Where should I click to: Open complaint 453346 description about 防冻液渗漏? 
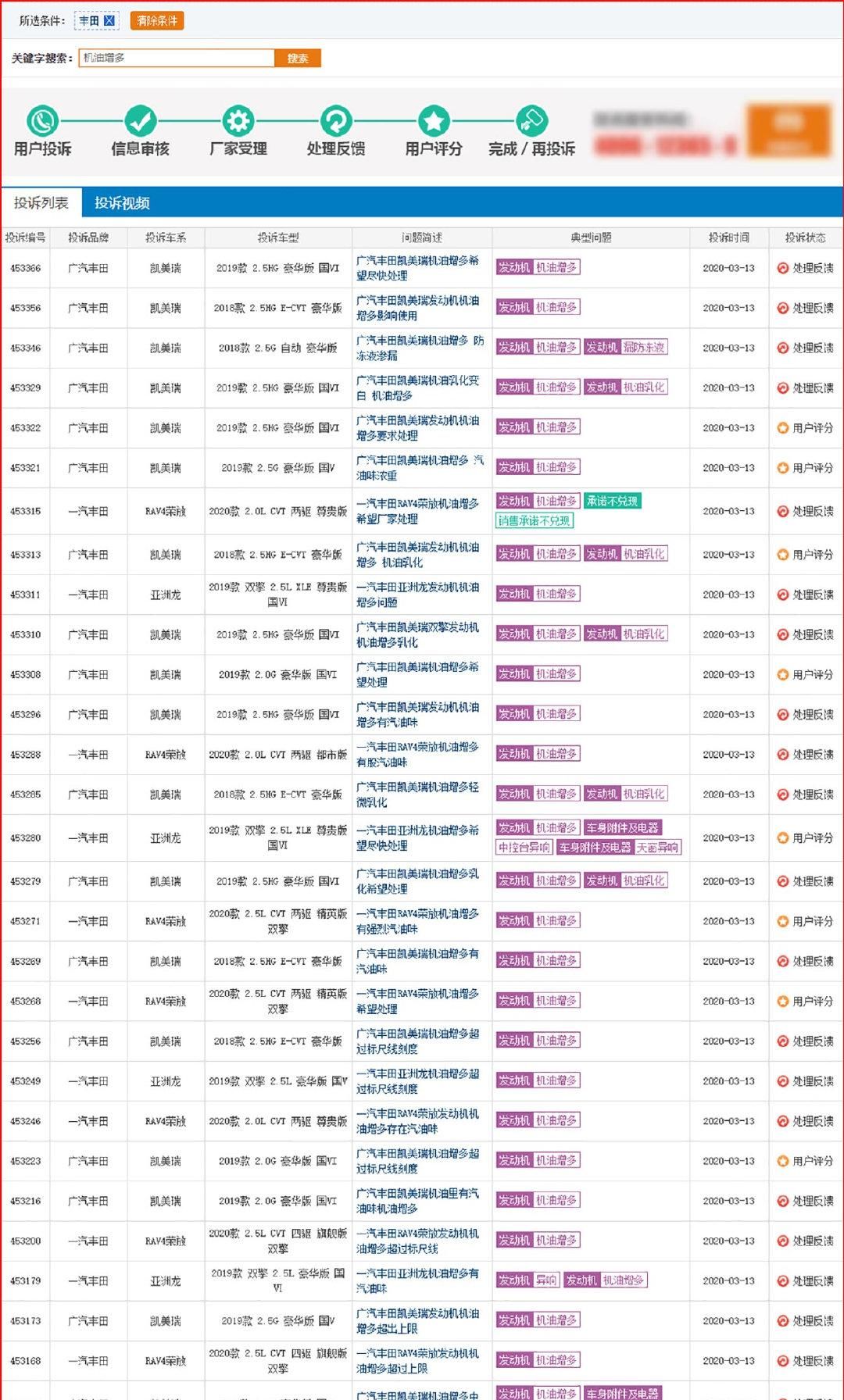420,348
